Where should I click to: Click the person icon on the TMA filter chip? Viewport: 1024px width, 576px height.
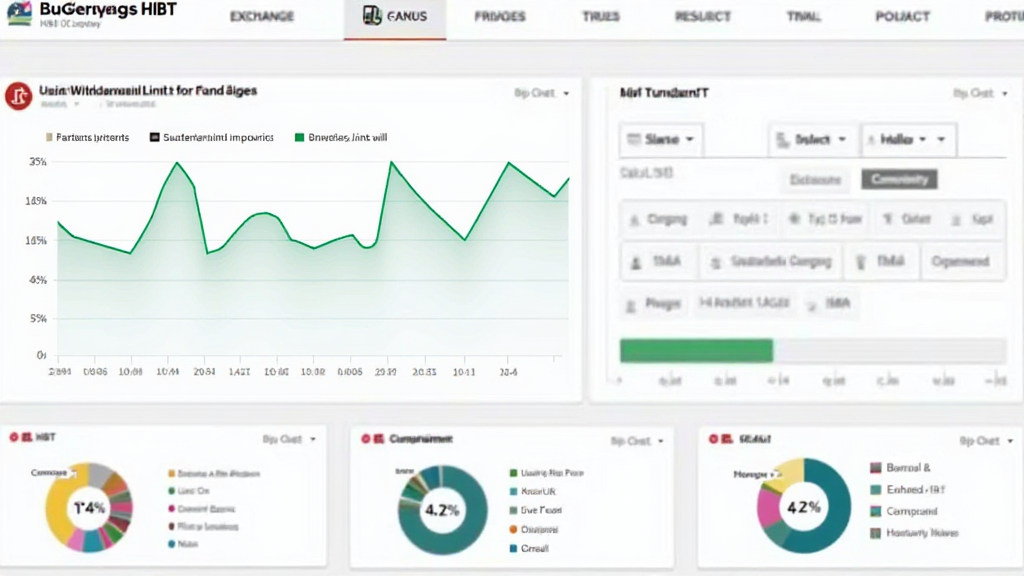(x=635, y=261)
